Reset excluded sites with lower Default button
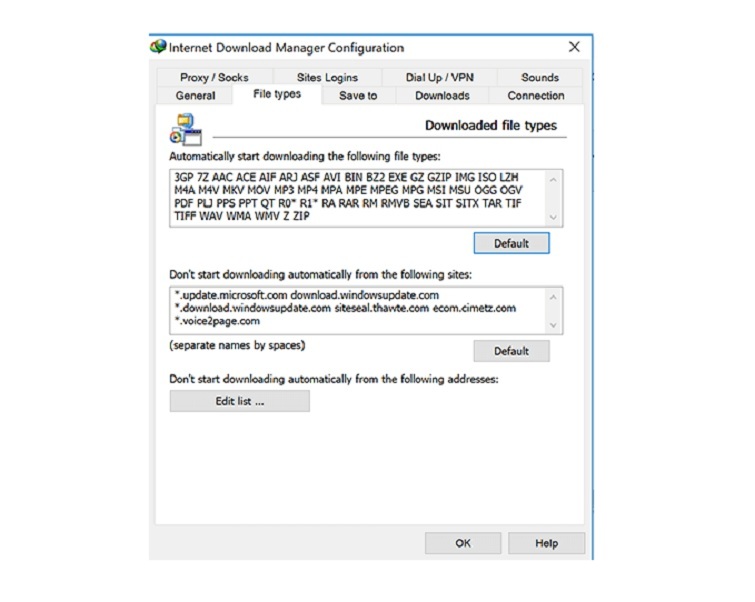The image size is (755, 602). pyautogui.click(x=510, y=351)
